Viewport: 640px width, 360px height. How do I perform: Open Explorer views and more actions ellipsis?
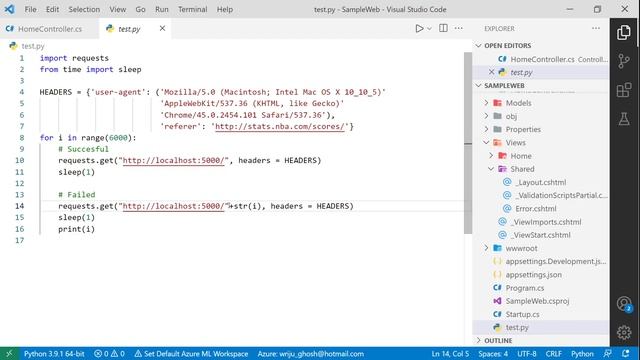pos(596,29)
